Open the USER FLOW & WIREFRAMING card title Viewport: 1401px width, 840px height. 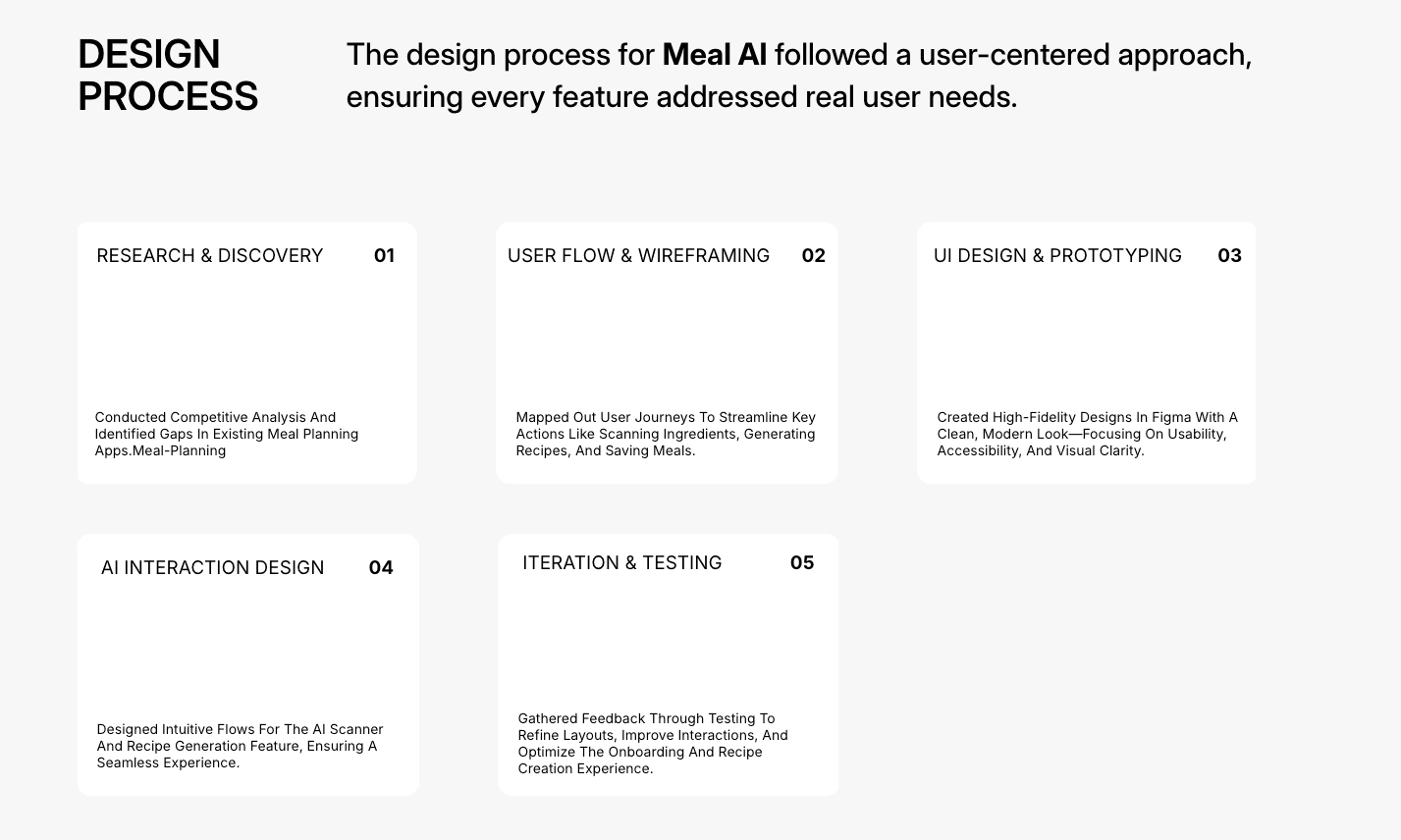[638, 256]
